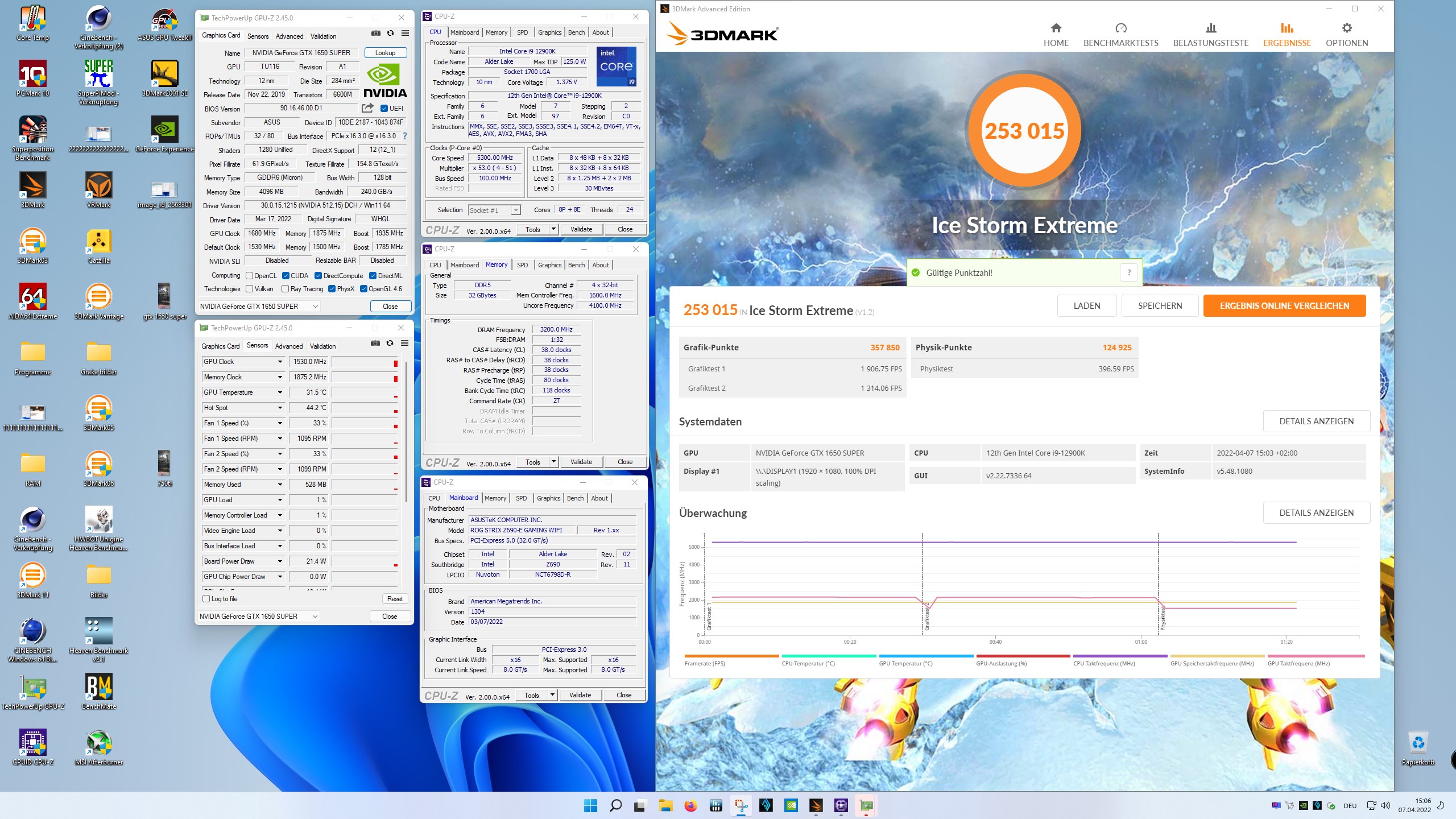Open PCMark 10 desktop icon
This screenshot has height=819, width=1456.
pos(33,79)
